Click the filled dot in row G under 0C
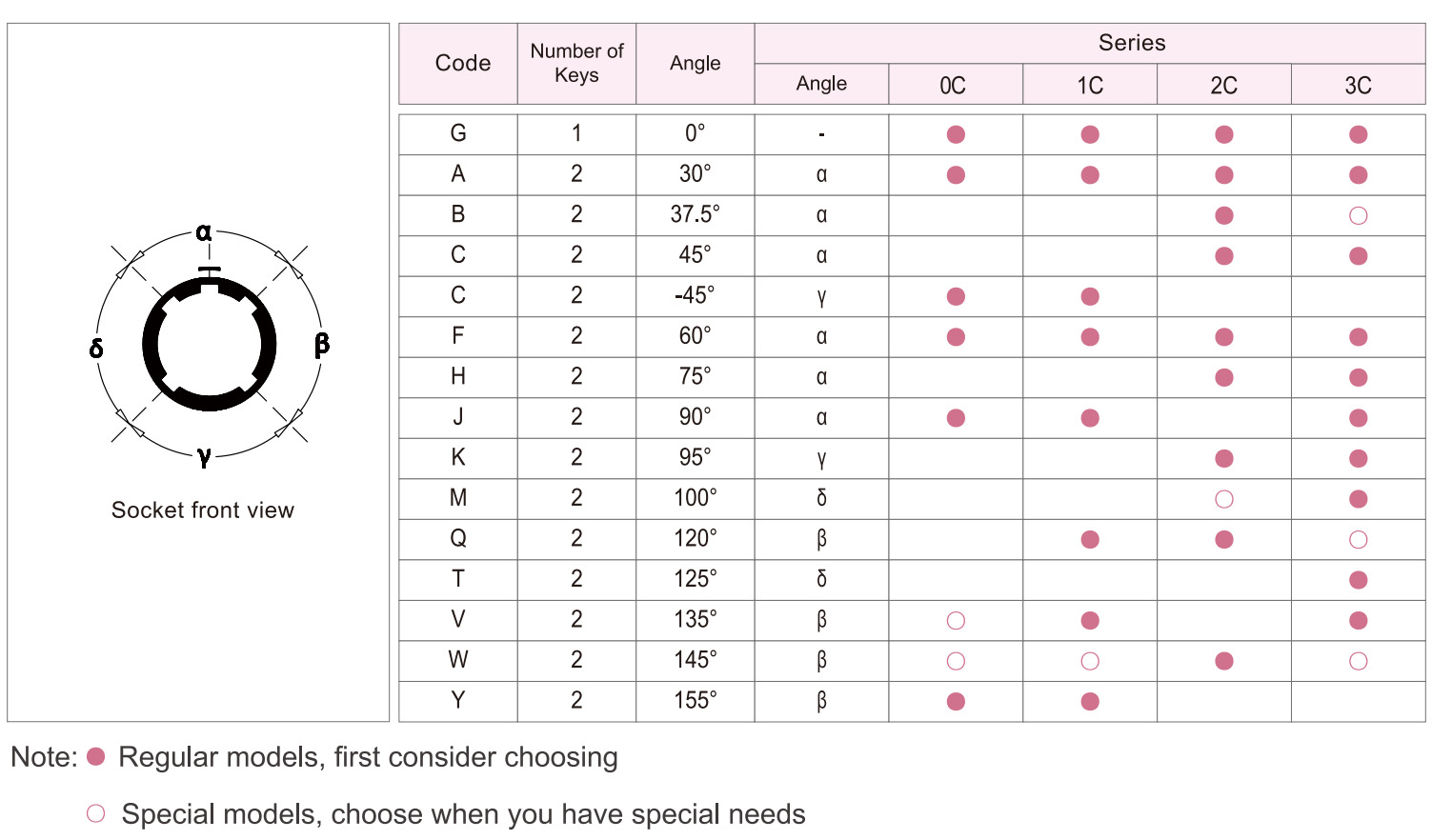The image size is (1432, 840). 956,134
